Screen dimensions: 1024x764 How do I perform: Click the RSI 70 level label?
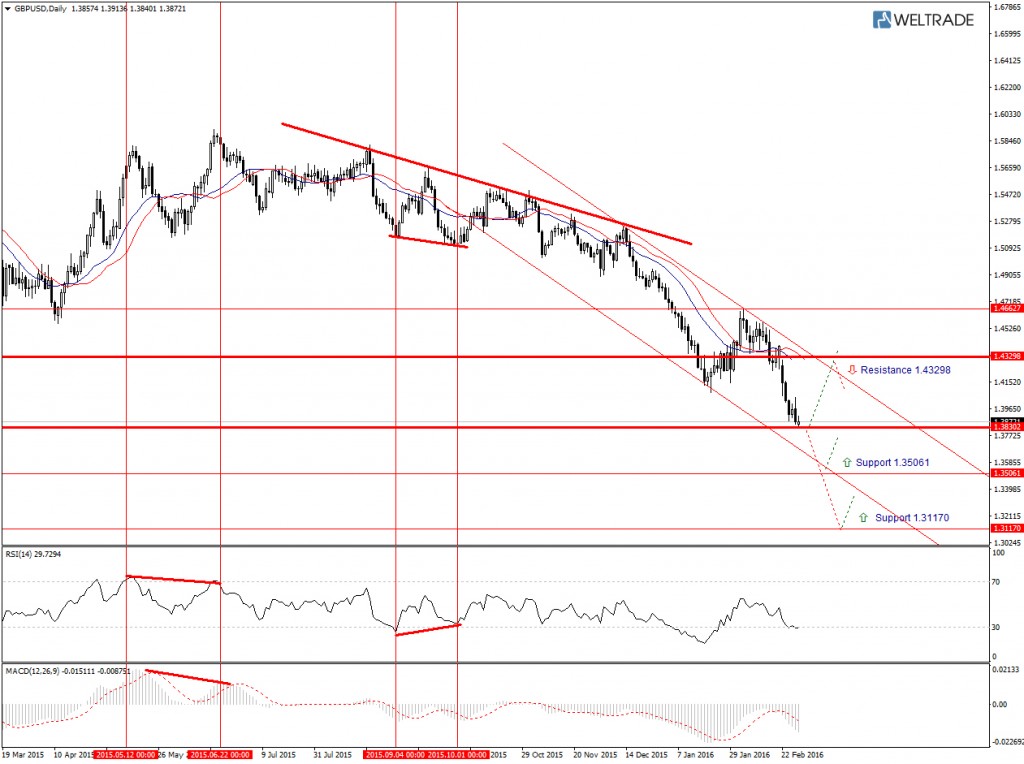click(x=996, y=581)
